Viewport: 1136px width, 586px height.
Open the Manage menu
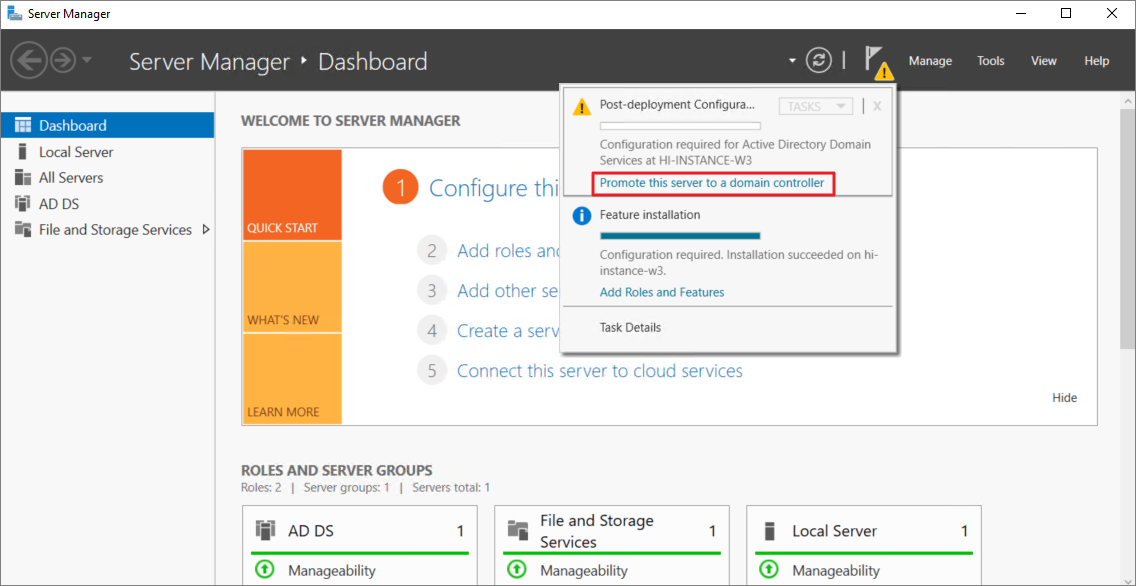pos(930,61)
